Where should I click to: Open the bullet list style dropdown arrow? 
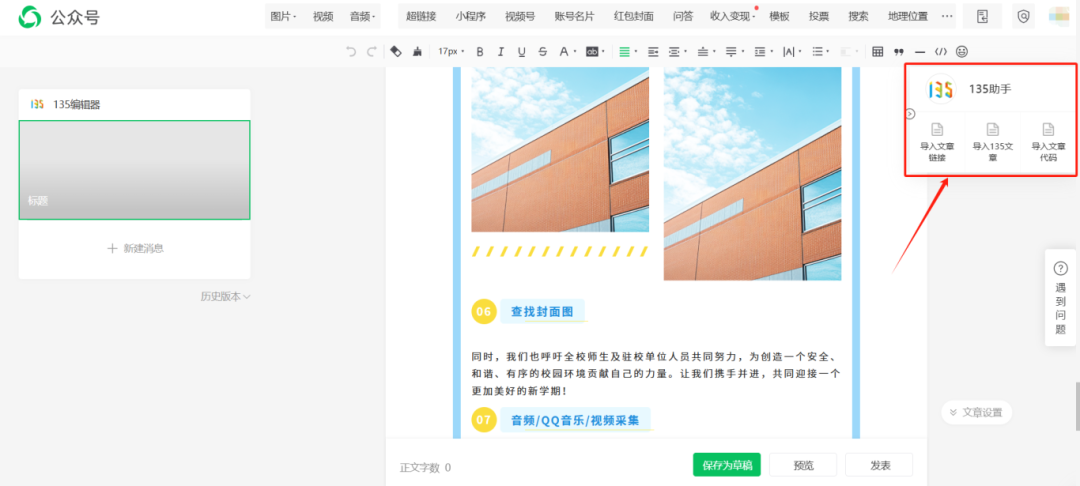pyautogui.click(x=827, y=51)
